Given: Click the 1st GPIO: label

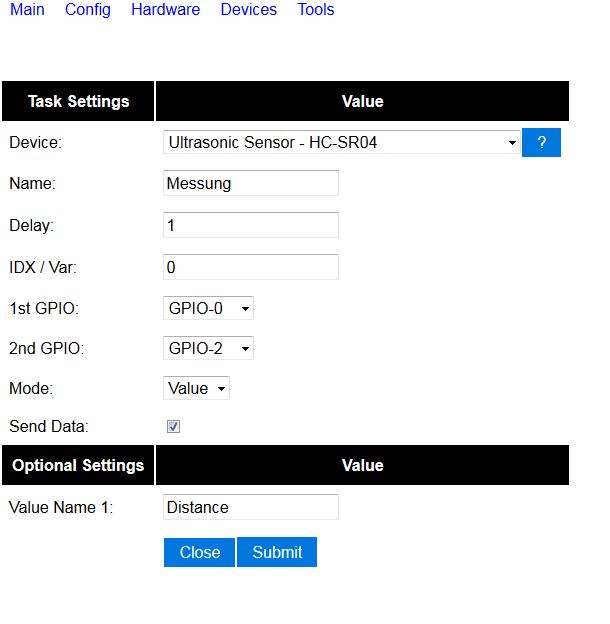Looking at the screenshot, I should click(x=44, y=308).
